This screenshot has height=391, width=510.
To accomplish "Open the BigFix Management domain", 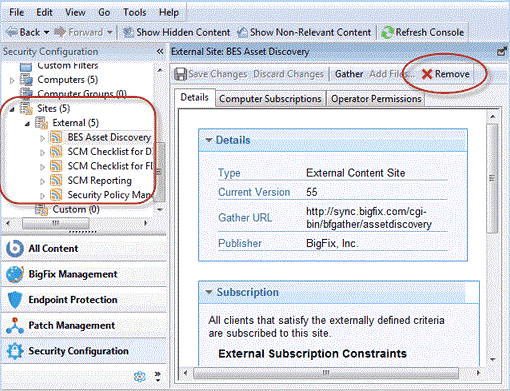I will point(84,274).
